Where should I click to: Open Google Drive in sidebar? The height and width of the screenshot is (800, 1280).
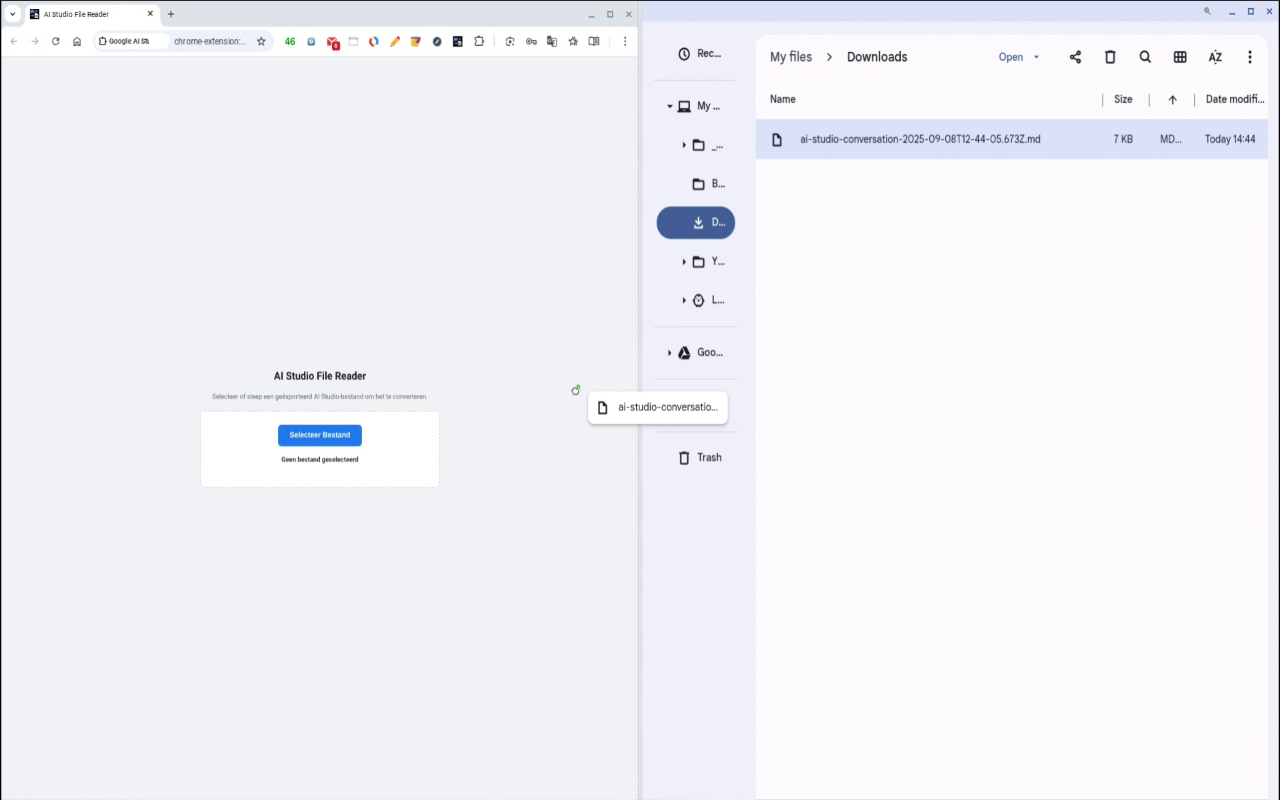click(700, 353)
